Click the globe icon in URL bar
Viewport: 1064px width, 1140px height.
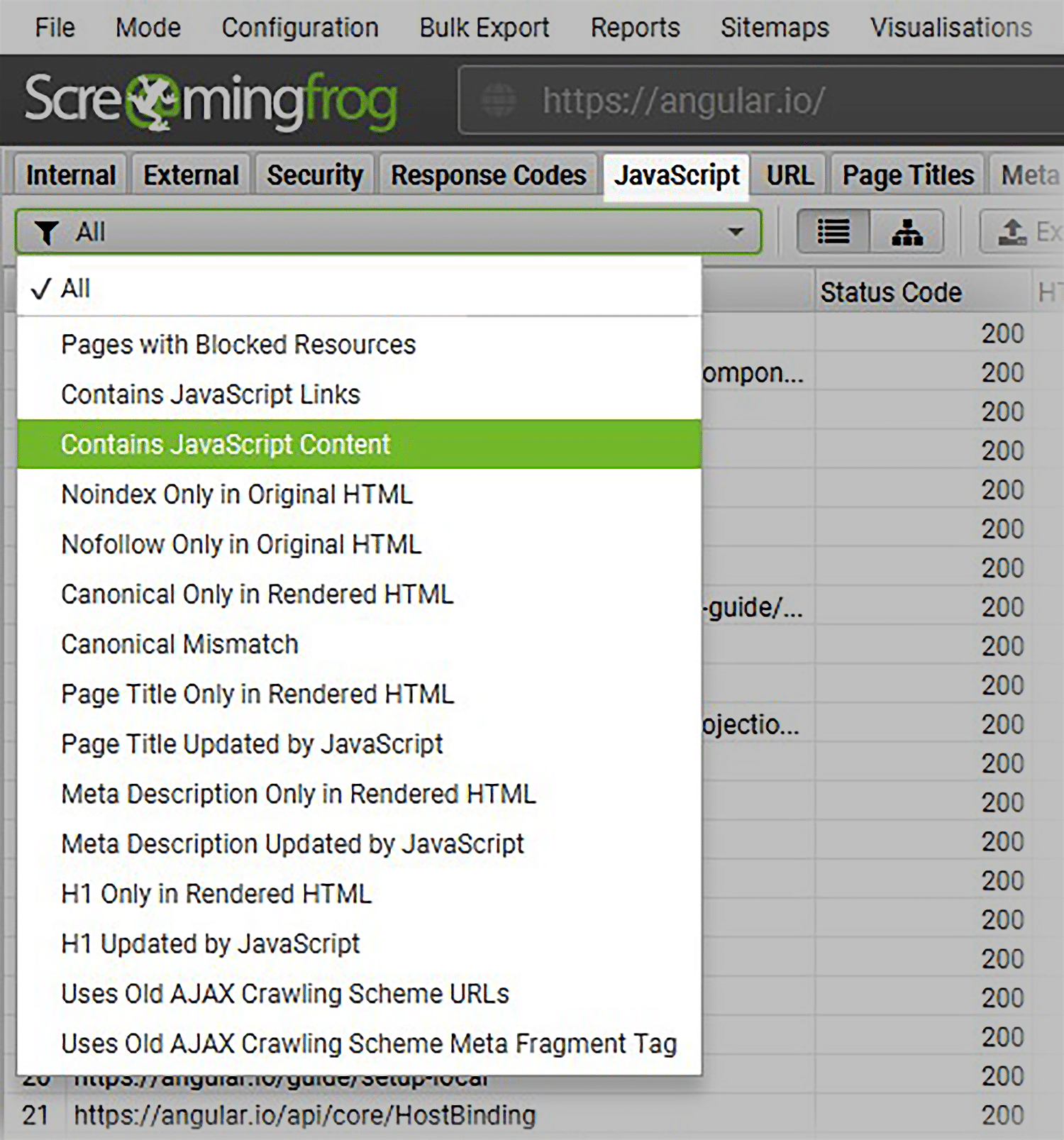499,100
